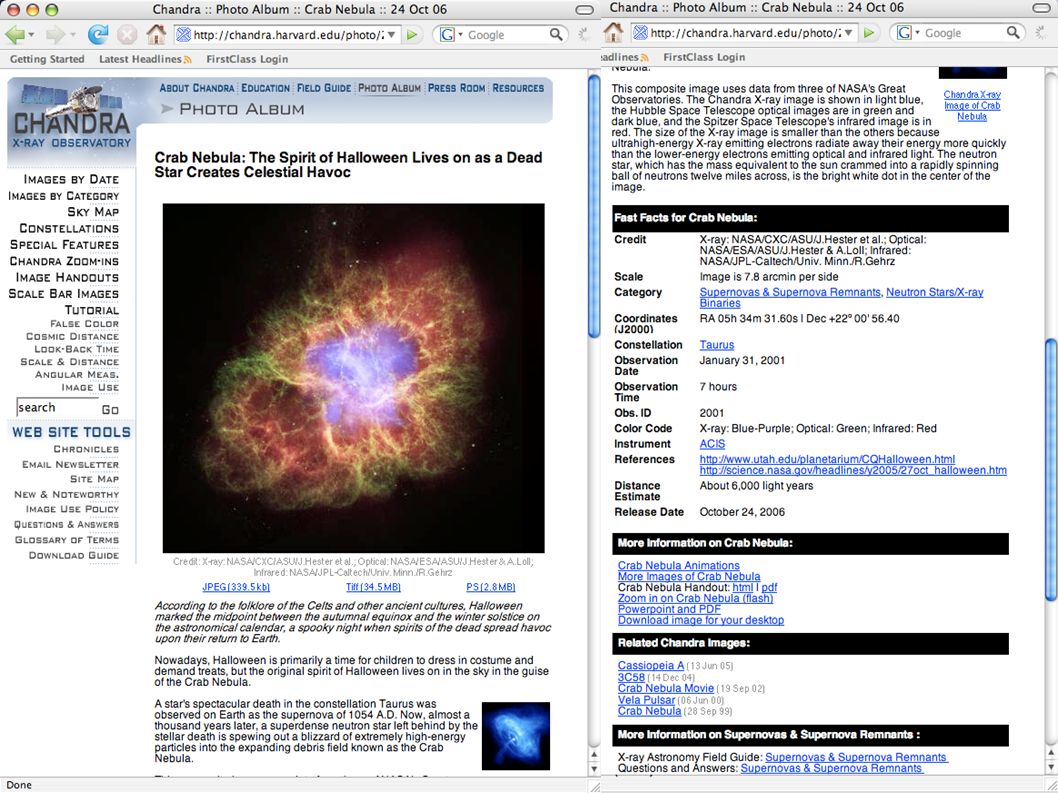The image size is (1058, 793).
Task: Click the search magnifier in the right window Google box
Action: [x=1013, y=32]
